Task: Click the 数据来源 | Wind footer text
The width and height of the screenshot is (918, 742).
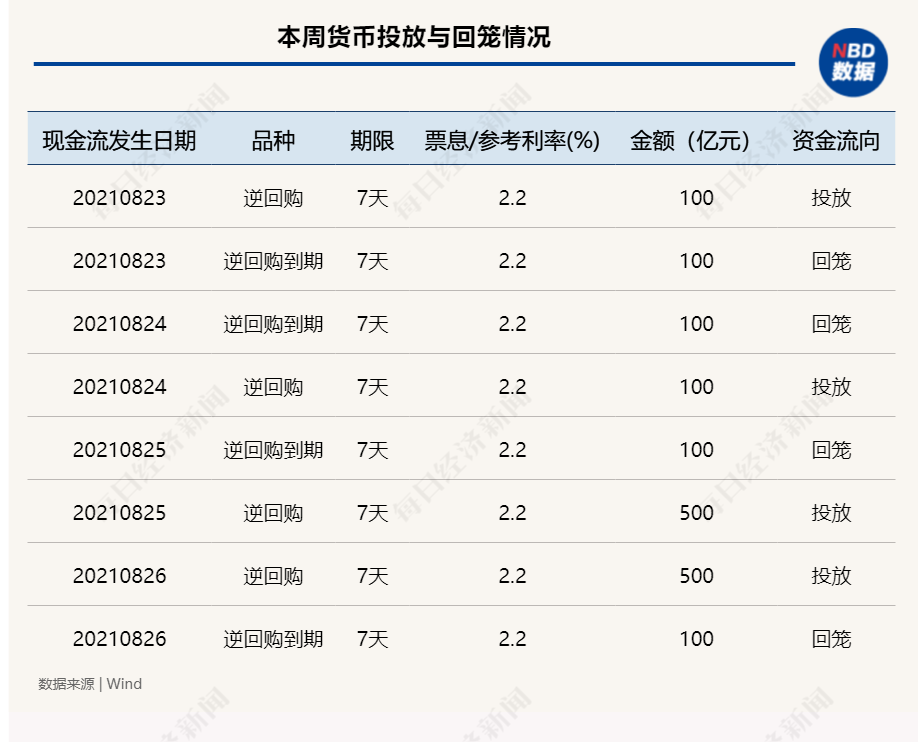Action: pyautogui.click(x=90, y=684)
